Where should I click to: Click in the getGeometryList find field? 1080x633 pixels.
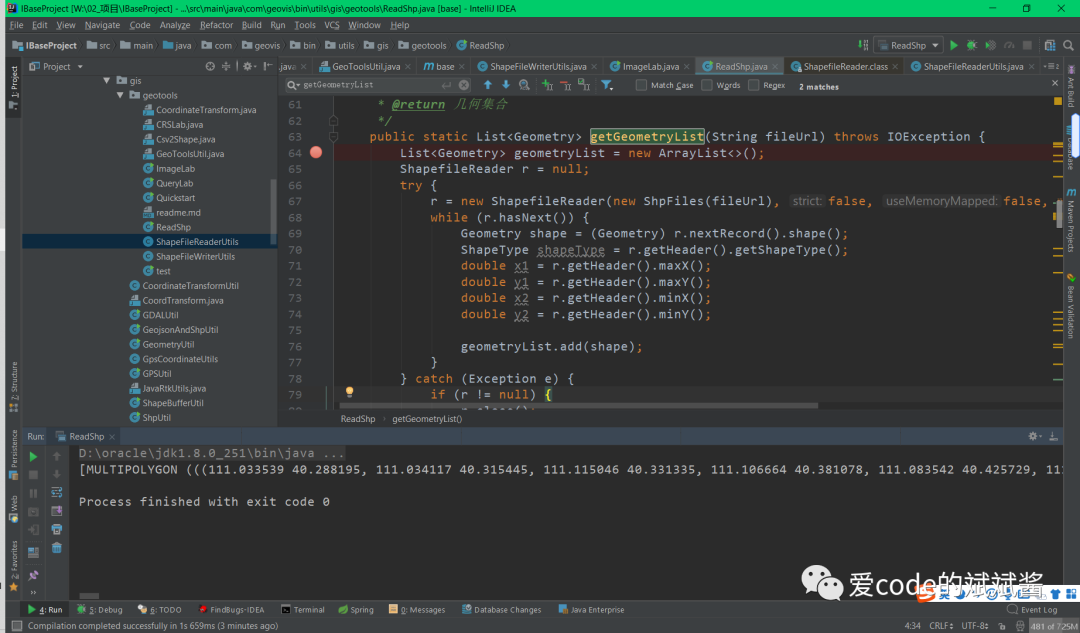point(377,85)
